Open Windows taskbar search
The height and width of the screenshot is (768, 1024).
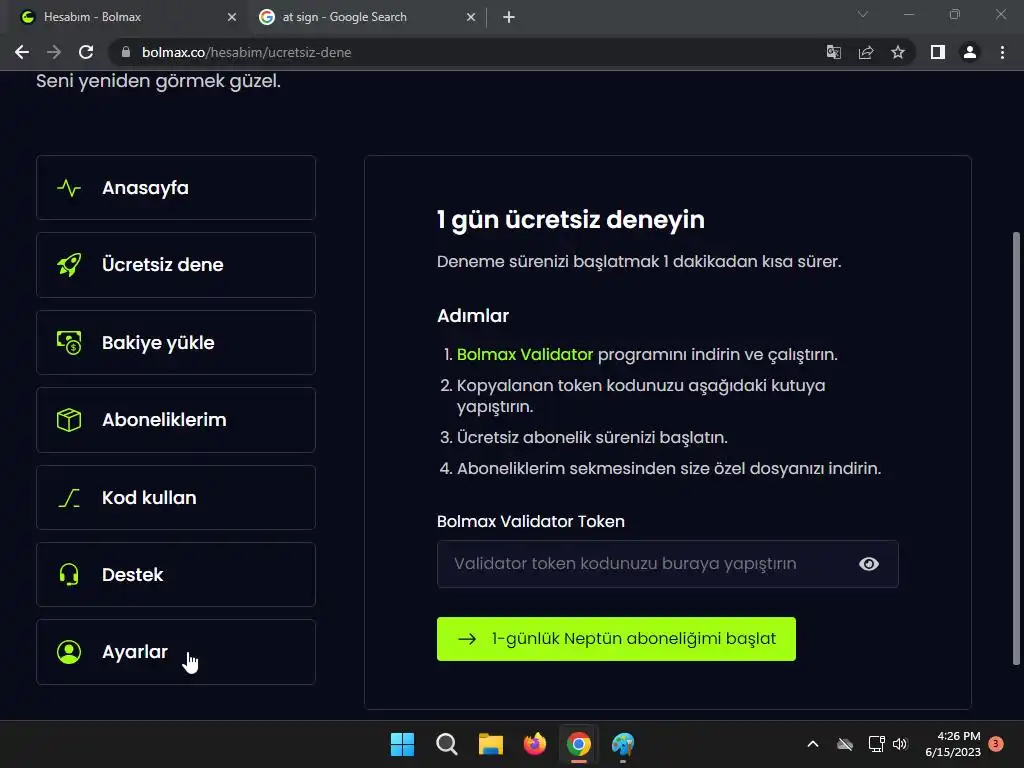tap(447, 744)
